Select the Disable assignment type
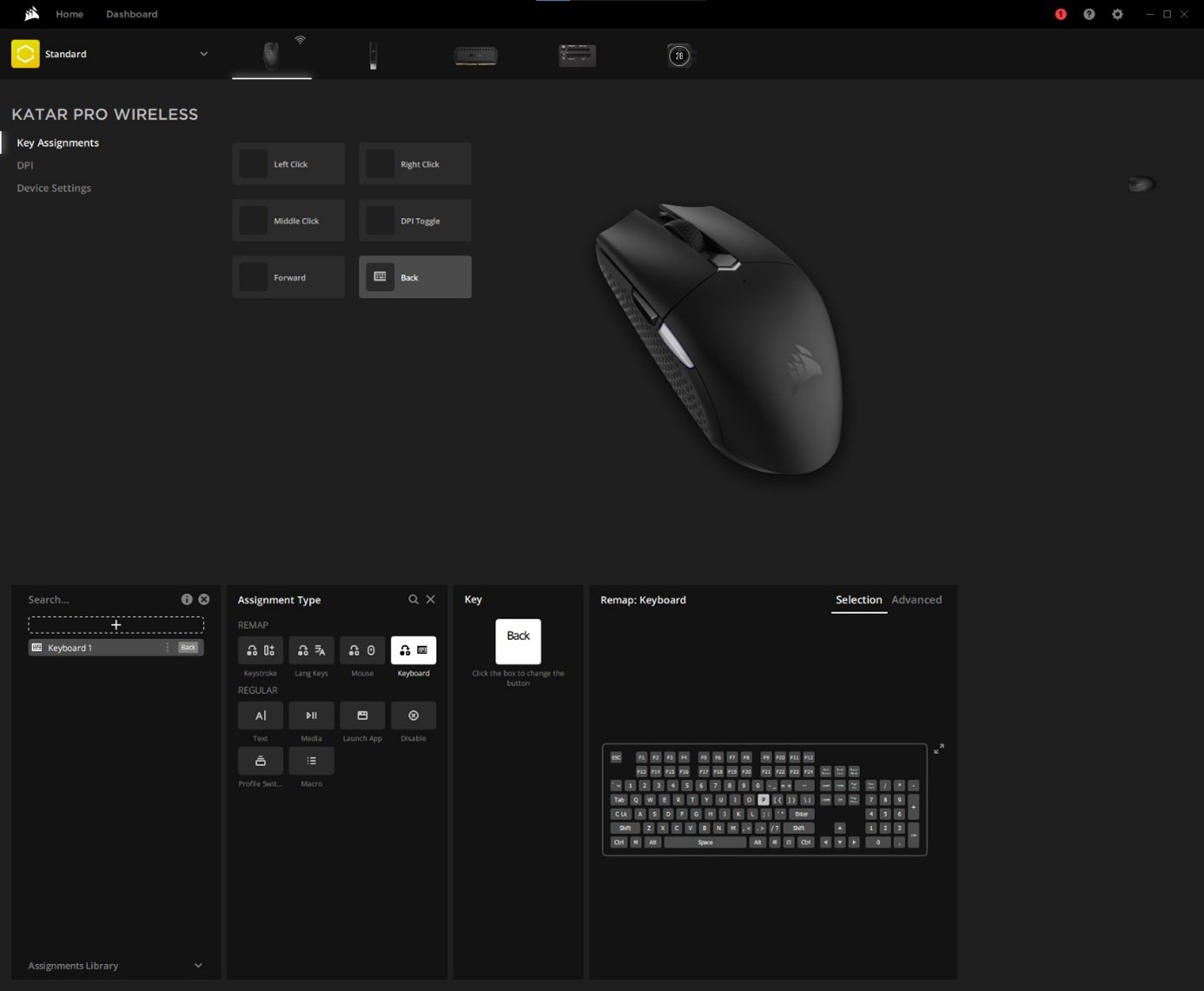This screenshot has width=1204, height=991. pyautogui.click(x=413, y=715)
